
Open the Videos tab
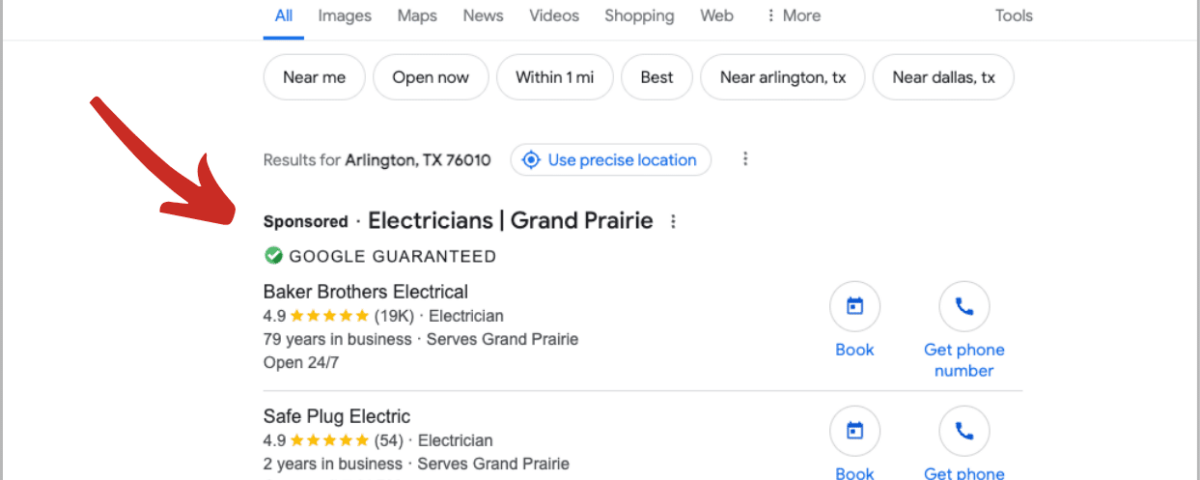pos(554,16)
